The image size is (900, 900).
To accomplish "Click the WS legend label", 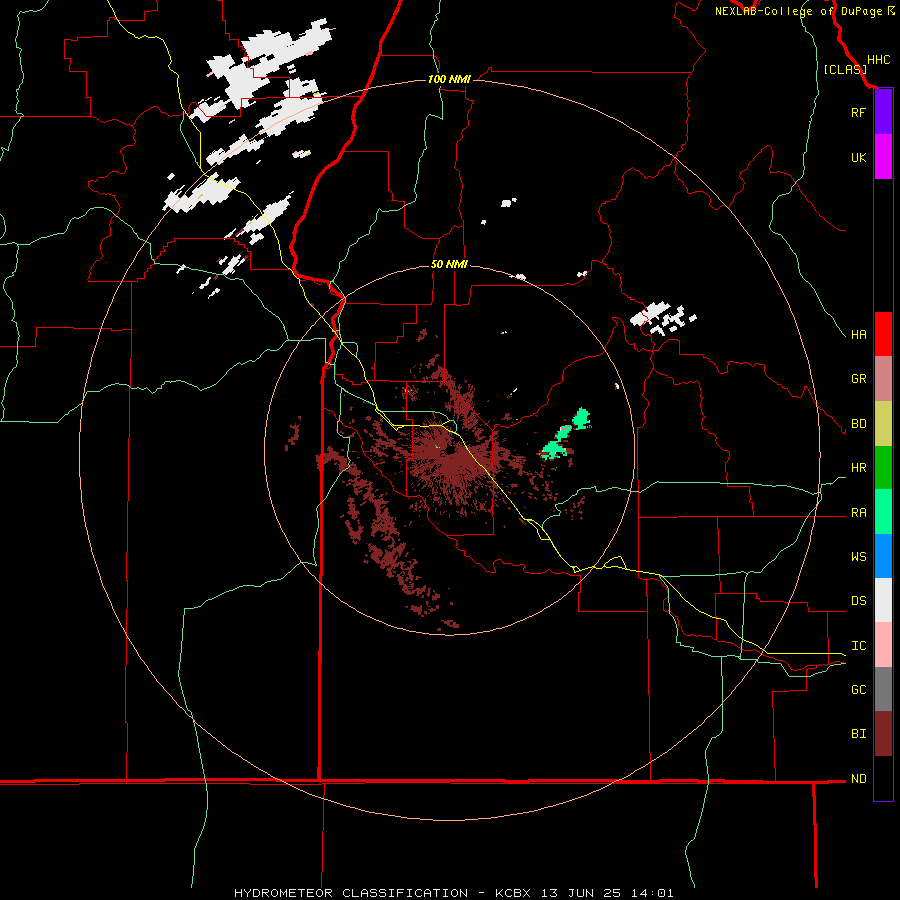I will (858, 557).
